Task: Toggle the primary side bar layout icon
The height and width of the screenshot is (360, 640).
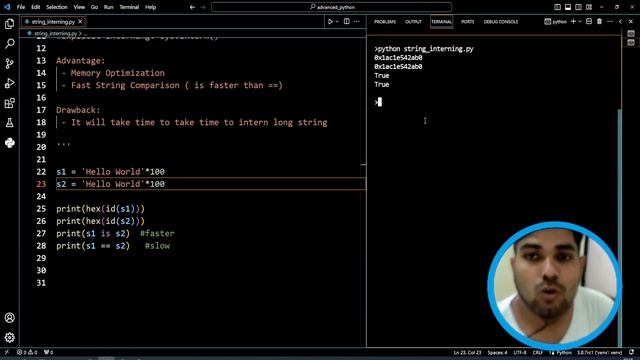Action: (x=557, y=7)
